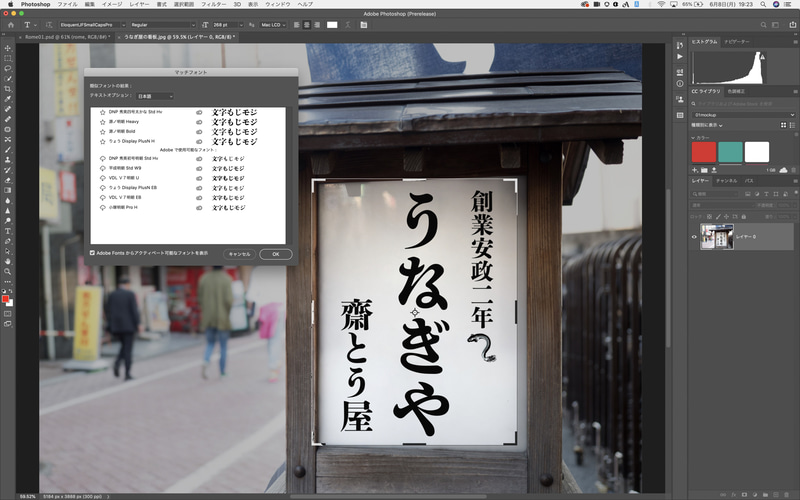Select the Crop tool
This screenshot has height=500, width=800.
tap(8, 89)
